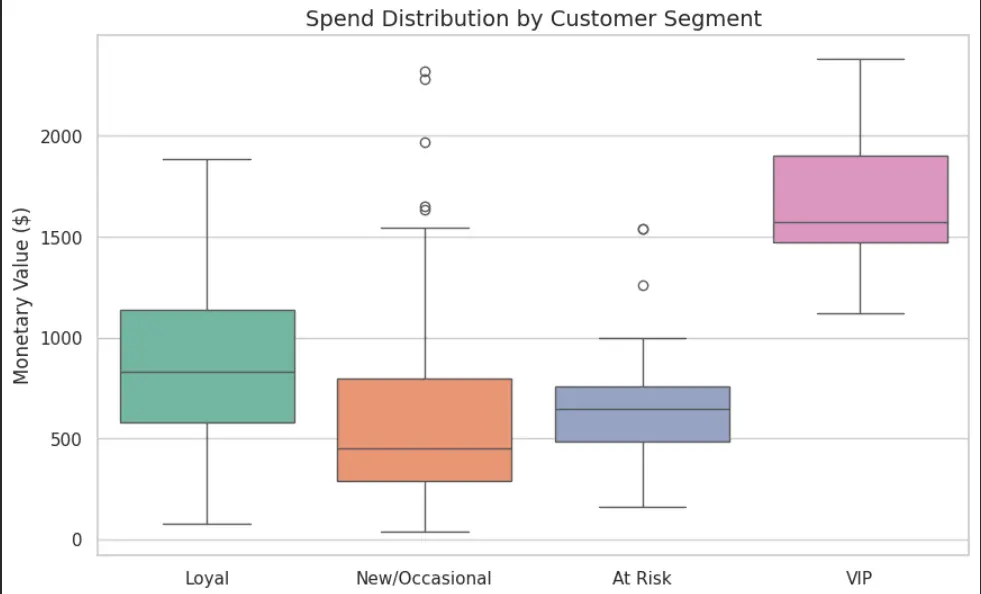The width and height of the screenshot is (981, 594).
Task: Click the 2000 y-axis tick label
Action: [61, 137]
